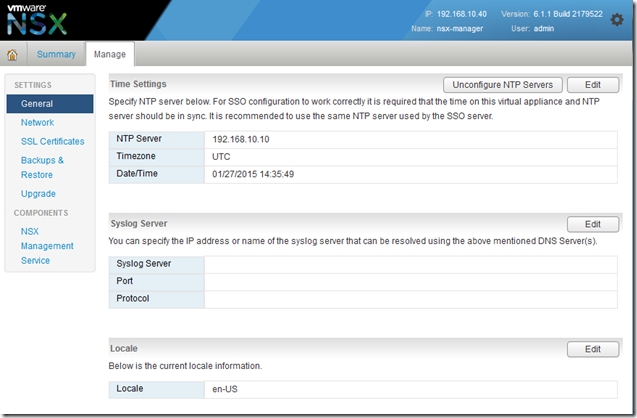Select NTP Server value 192.168.10.10

240,139
